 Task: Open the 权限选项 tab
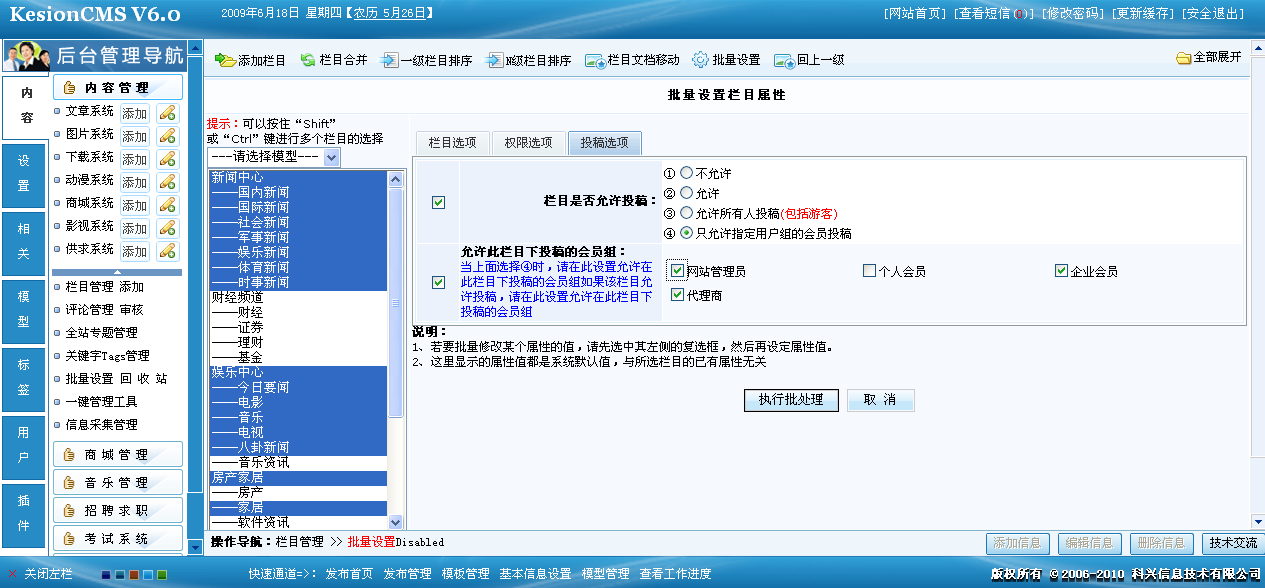[x=528, y=143]
